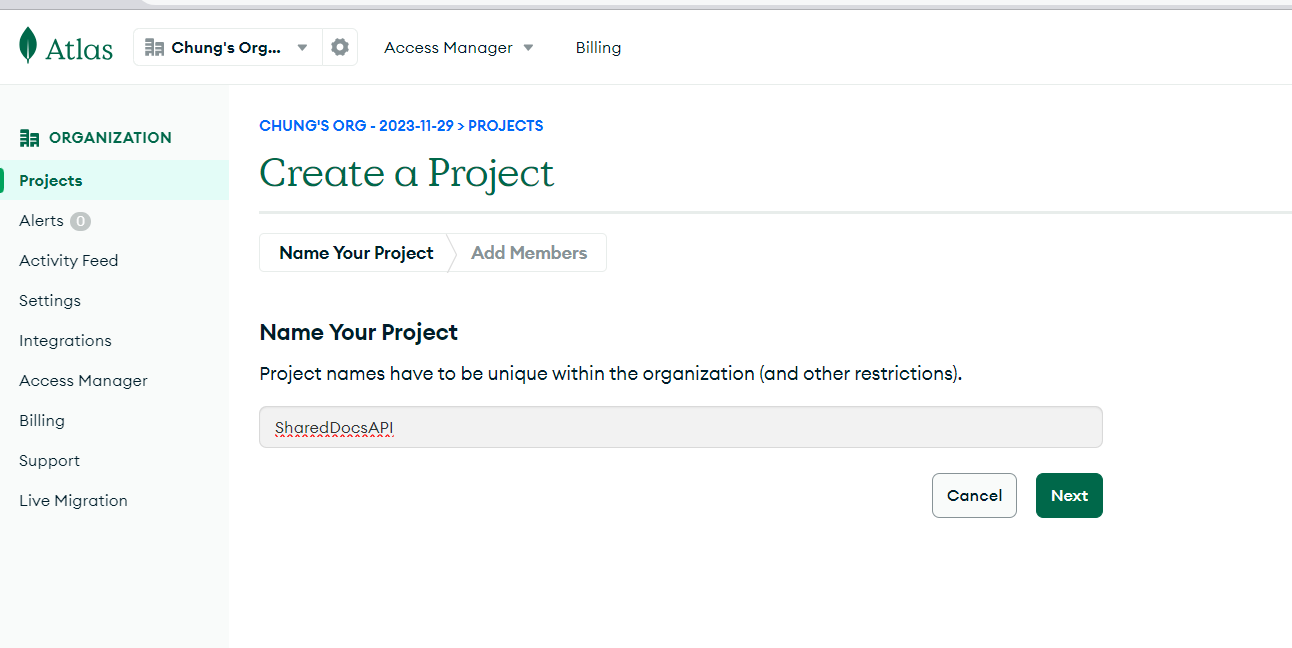
Task: Click the Next button
Action: [1069, 495]
